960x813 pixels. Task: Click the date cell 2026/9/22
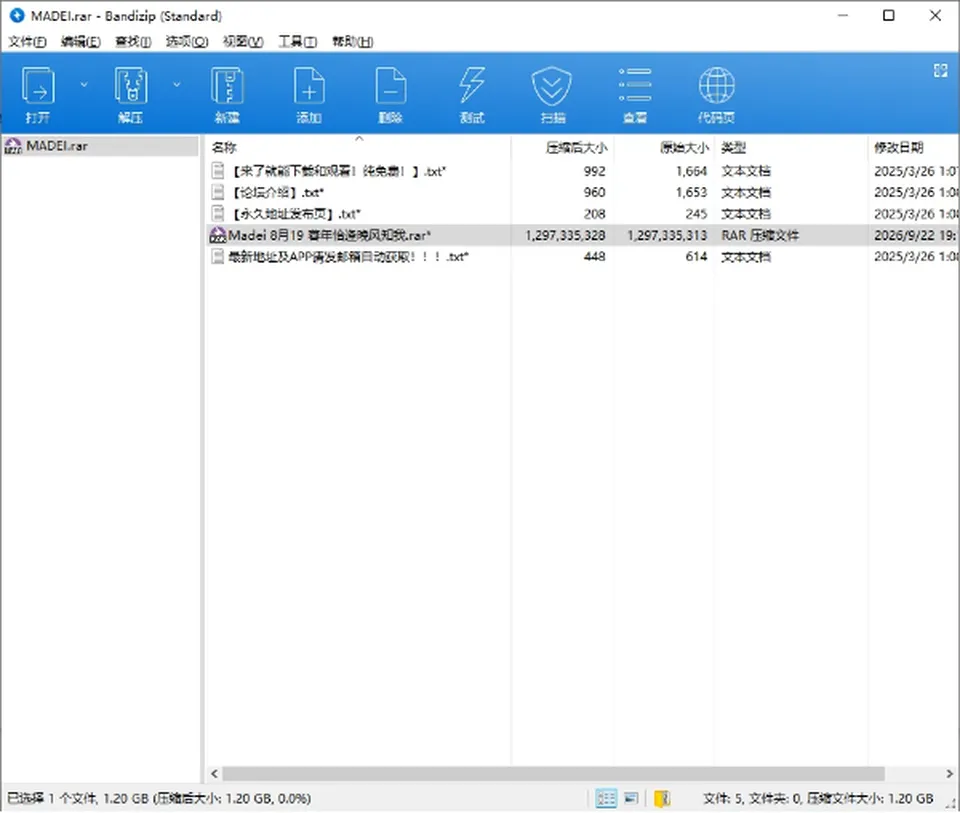[915, 236]
